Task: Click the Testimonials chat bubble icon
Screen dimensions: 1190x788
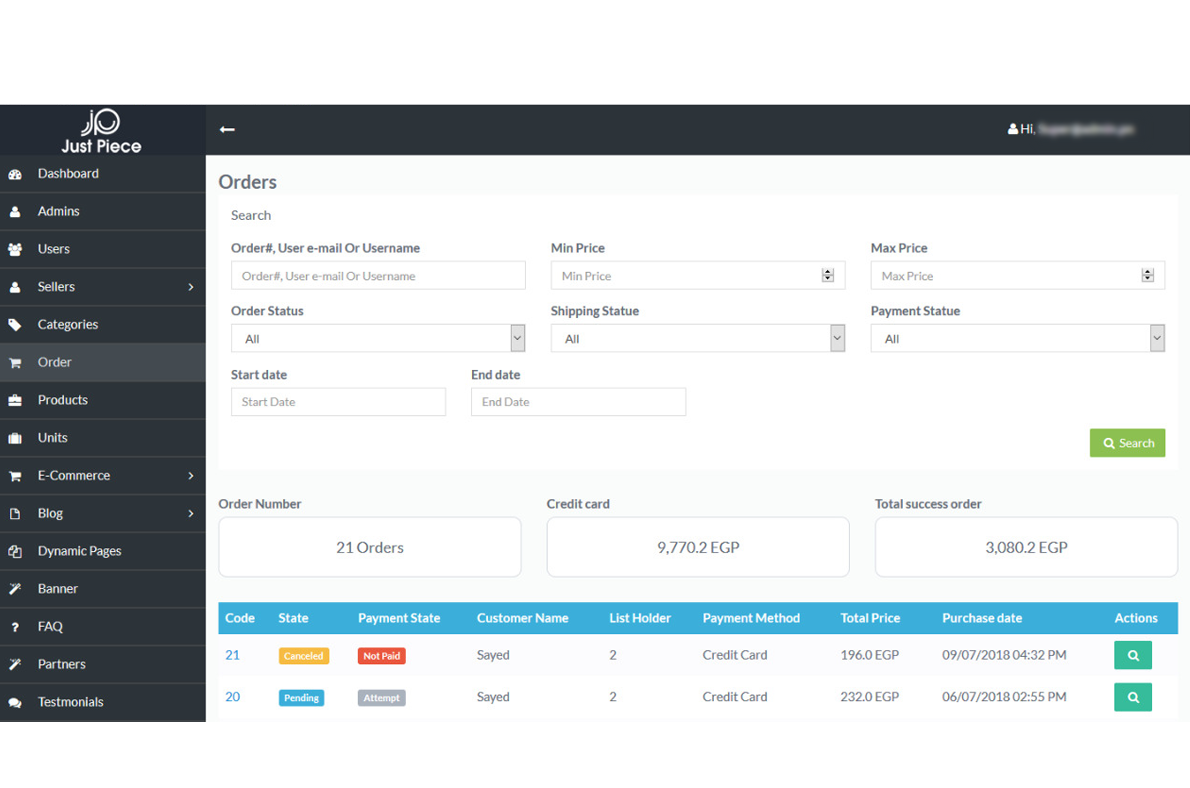Action: (15, 703)
